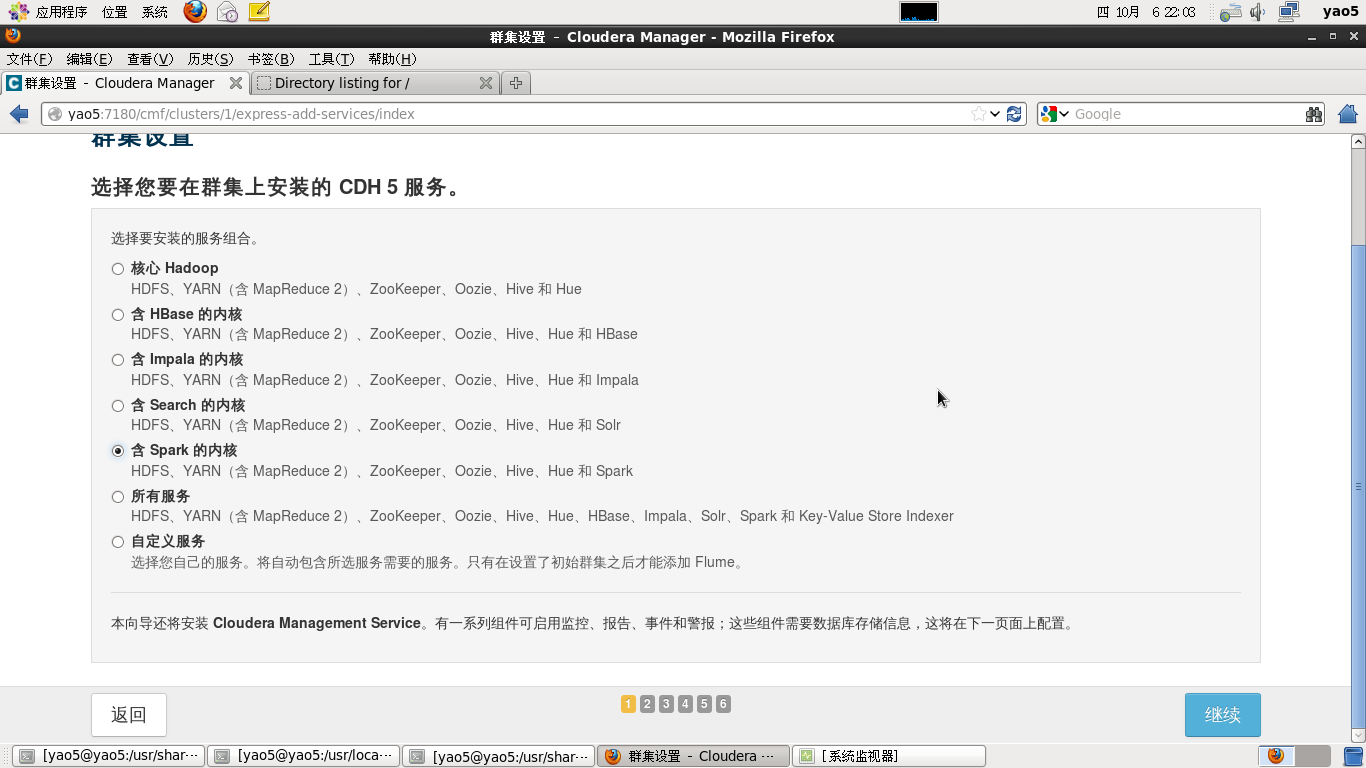Viewport: 1366px width, 768px height.
Task: Open the 位置 panel menu
Action: 114,12
